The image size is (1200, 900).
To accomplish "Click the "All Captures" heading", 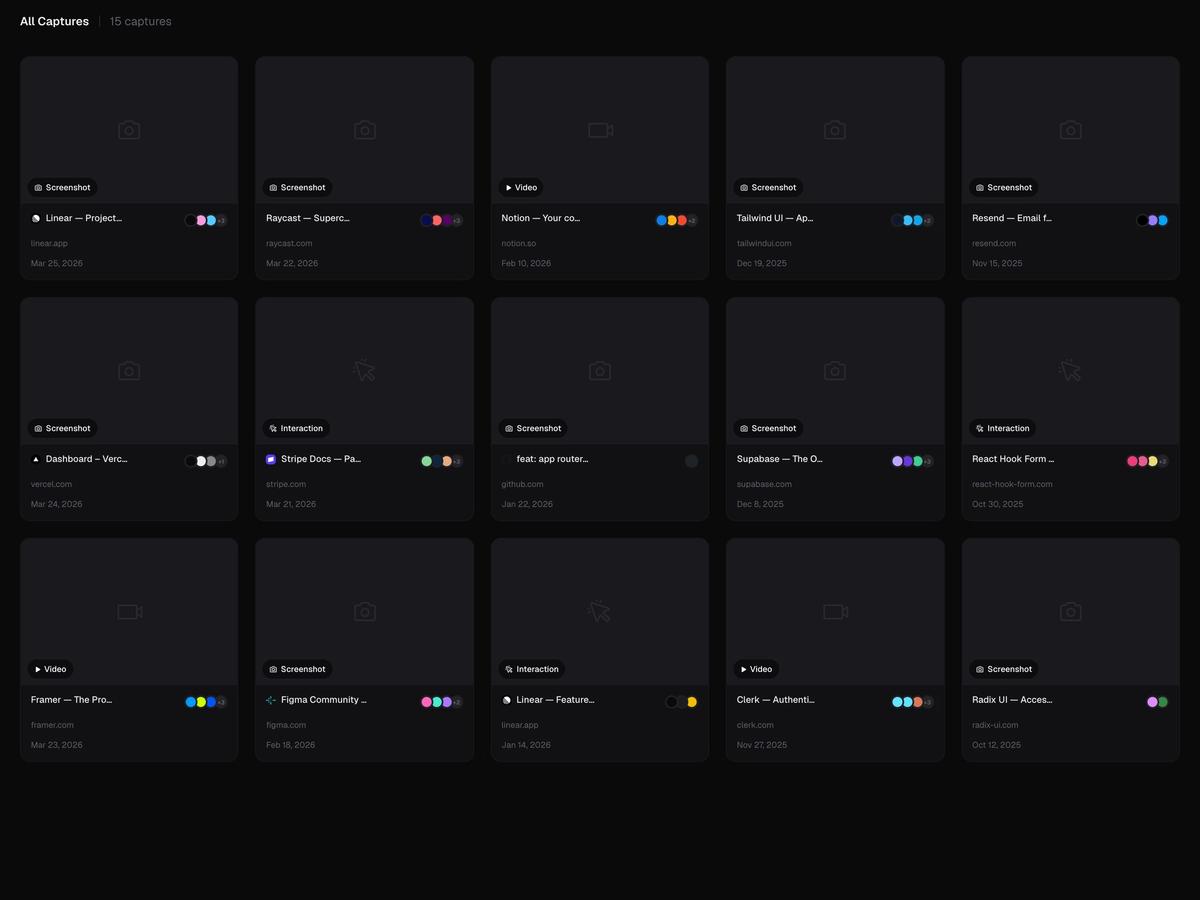I will (54, 21).
